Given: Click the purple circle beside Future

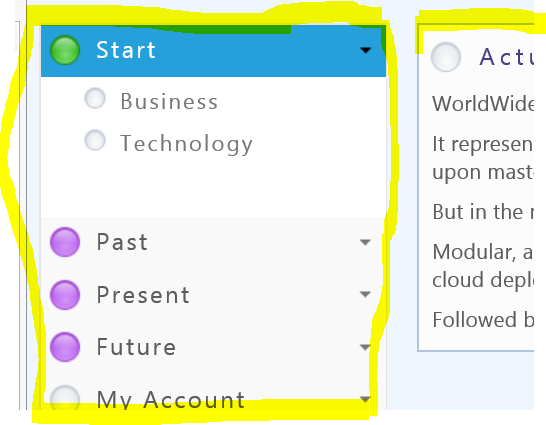Looking at the screenshot, I should tap(65, 347).
